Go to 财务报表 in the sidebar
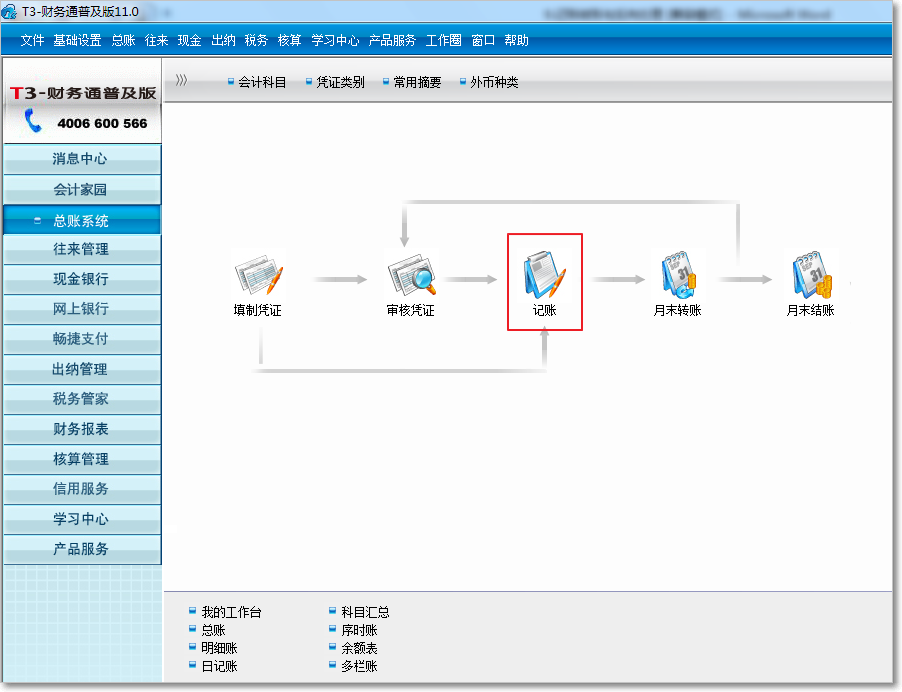The image size is (902, 692). [81, 429]
